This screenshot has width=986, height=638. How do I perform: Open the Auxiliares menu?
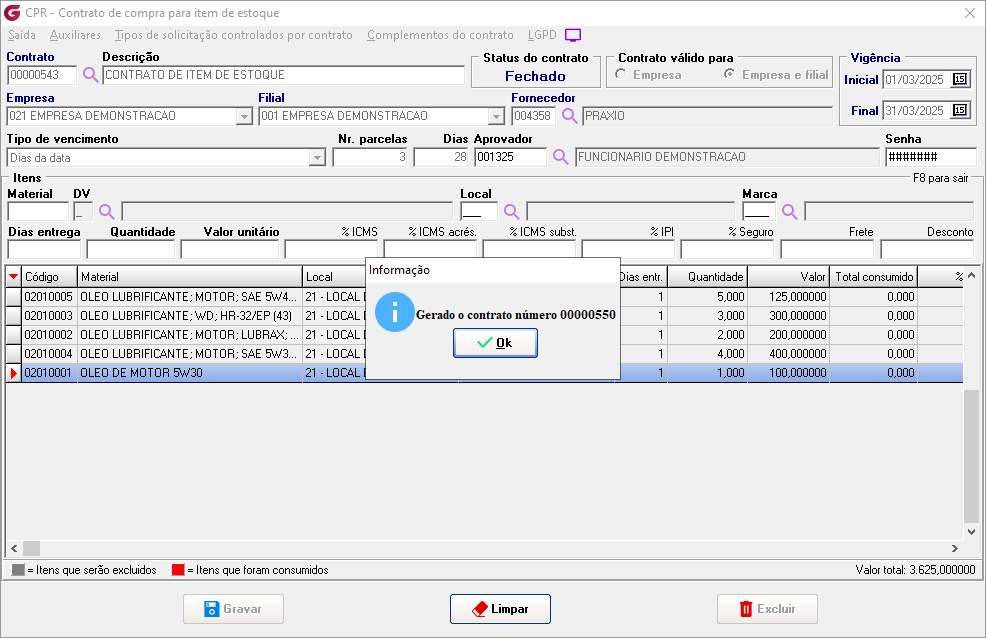click(x=75, y=35)
